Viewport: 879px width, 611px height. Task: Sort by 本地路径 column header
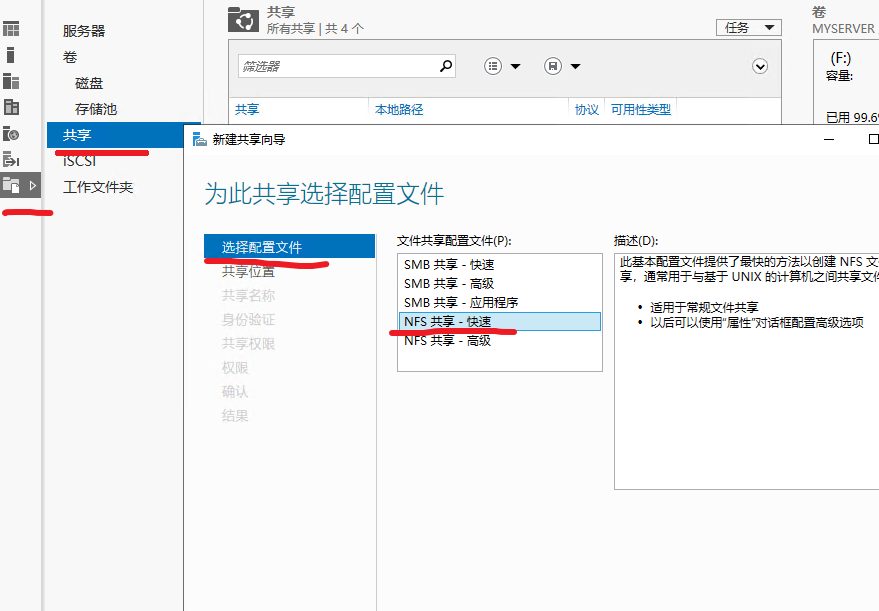tap(399, 110)
